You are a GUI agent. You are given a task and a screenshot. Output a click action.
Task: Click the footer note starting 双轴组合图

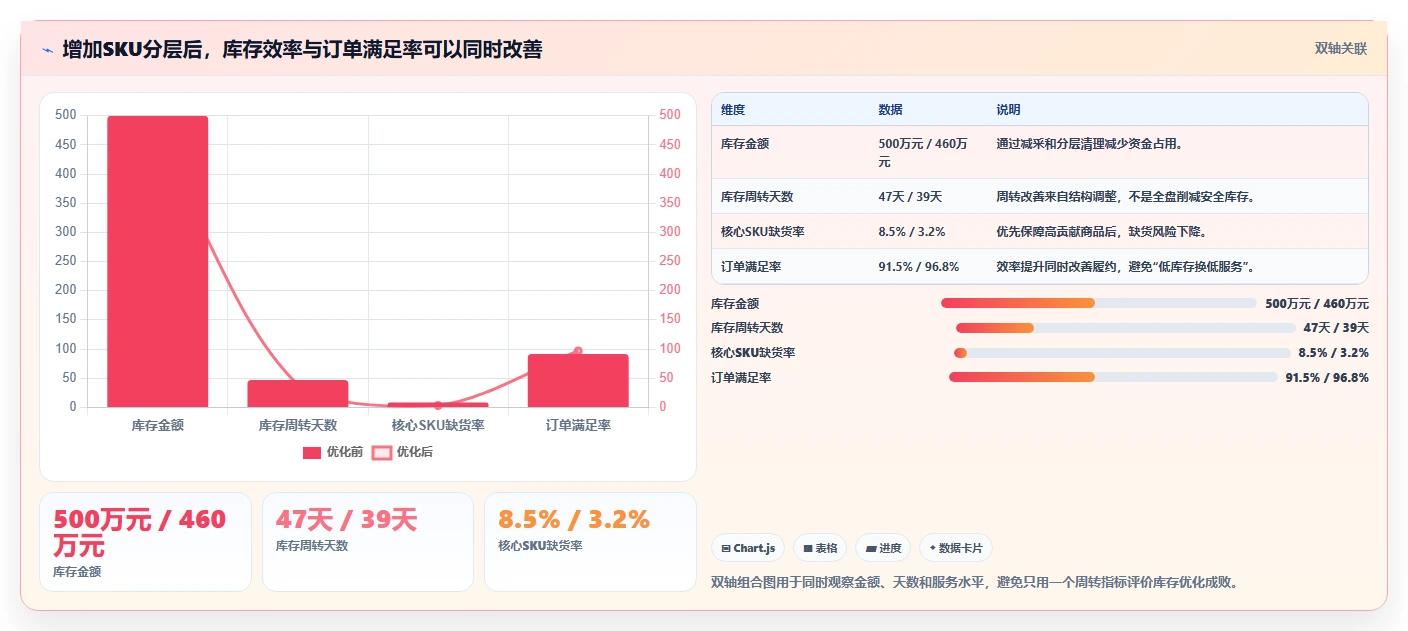[x=975, y=582]
